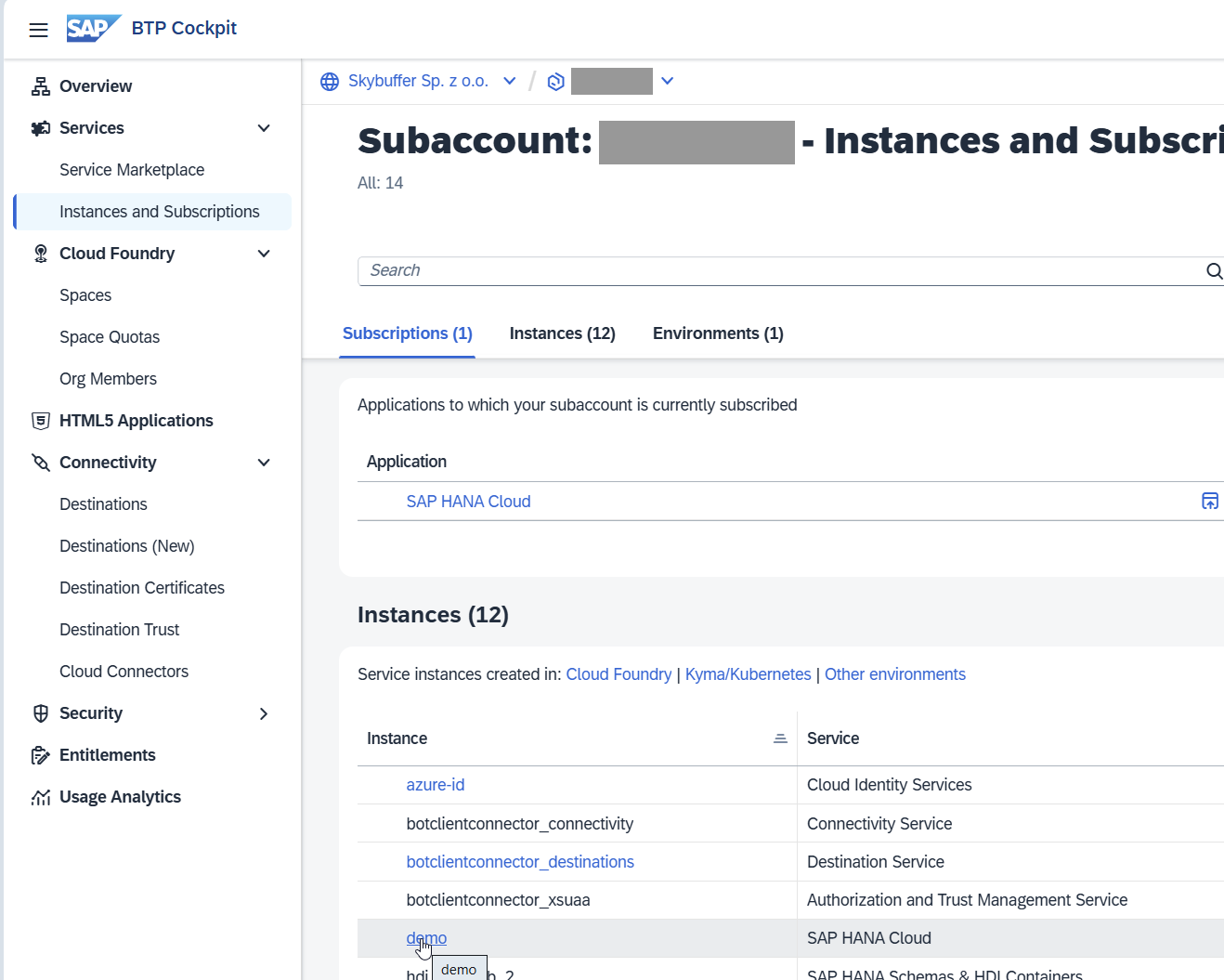Click the Connectivity Service cell
The height and width of the screenshot is (980, 1224).
pos(879,824)
